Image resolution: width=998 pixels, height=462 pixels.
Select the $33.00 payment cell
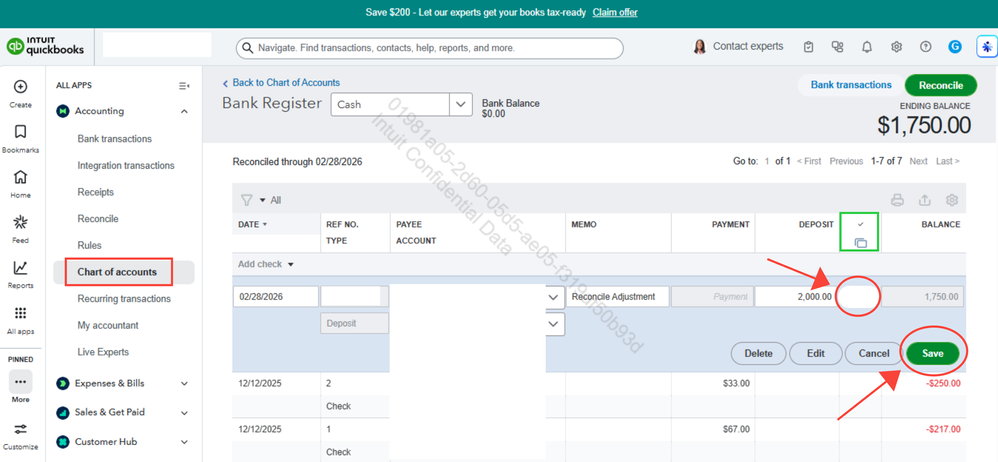pyautogui.click(x=713, y=384)
